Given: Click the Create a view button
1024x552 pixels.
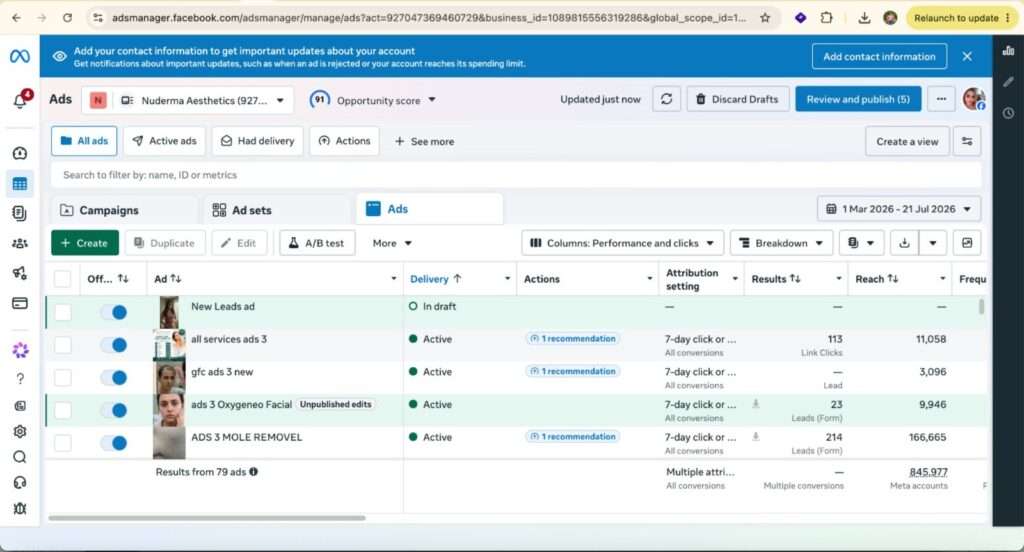Looking at the screenshot, I should coord(907,141).
